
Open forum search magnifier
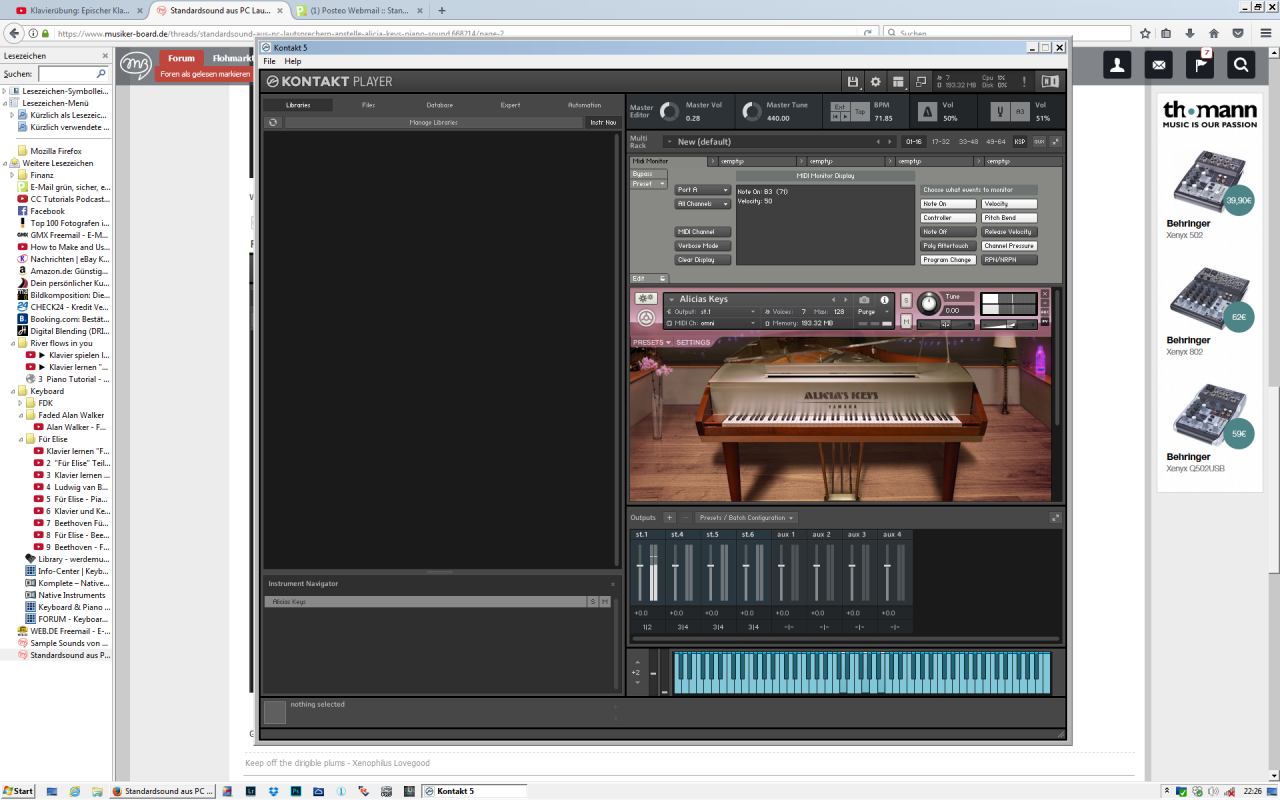click(1241, 65)
